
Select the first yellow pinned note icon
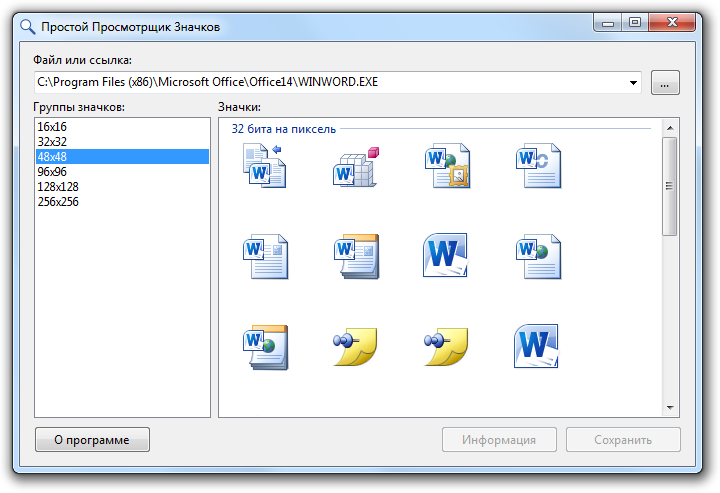pos(355,347)
